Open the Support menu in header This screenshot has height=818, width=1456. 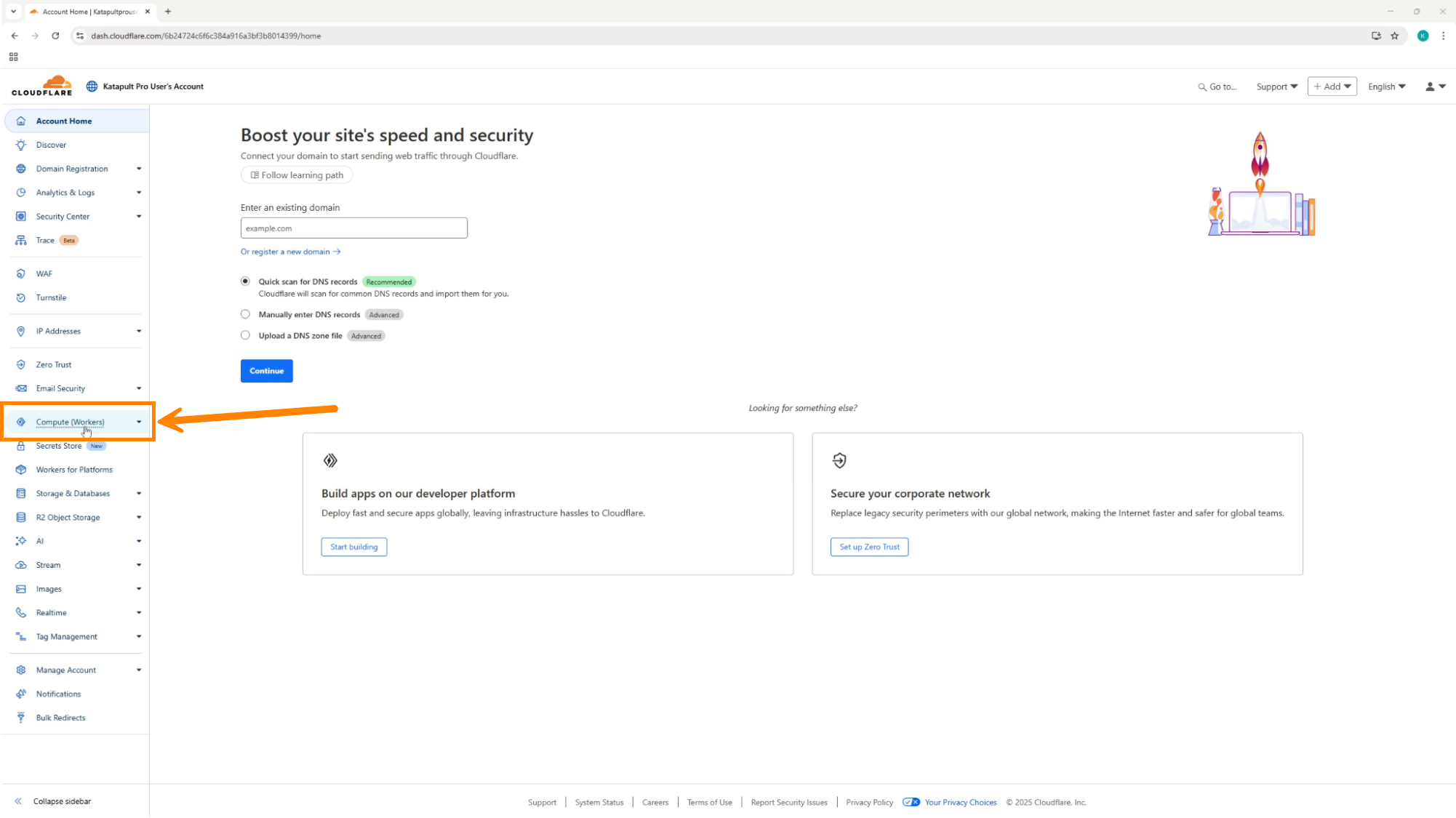coord(1276,87)
